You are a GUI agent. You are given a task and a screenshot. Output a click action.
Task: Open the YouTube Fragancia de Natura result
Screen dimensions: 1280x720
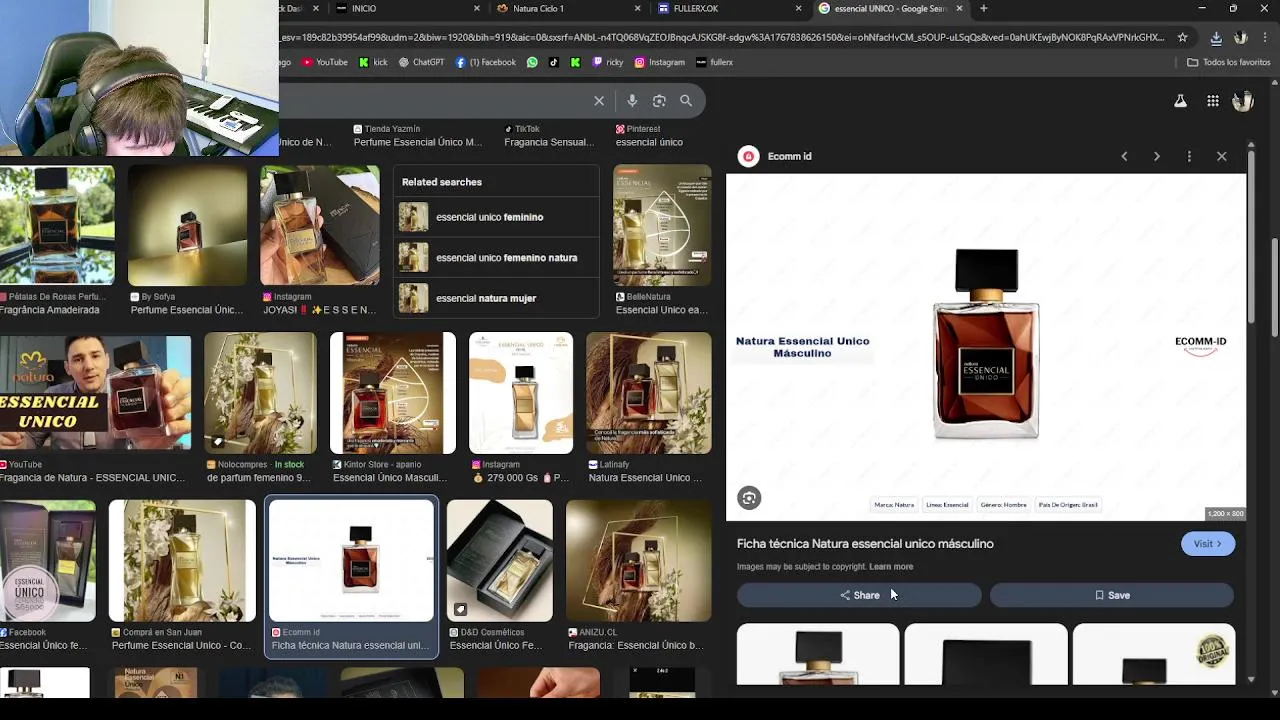click(95, 394)
